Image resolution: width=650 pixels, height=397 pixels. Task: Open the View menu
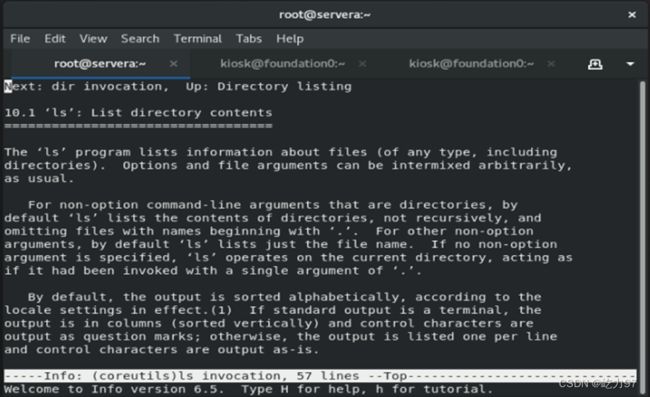click(x=93, y=39)
